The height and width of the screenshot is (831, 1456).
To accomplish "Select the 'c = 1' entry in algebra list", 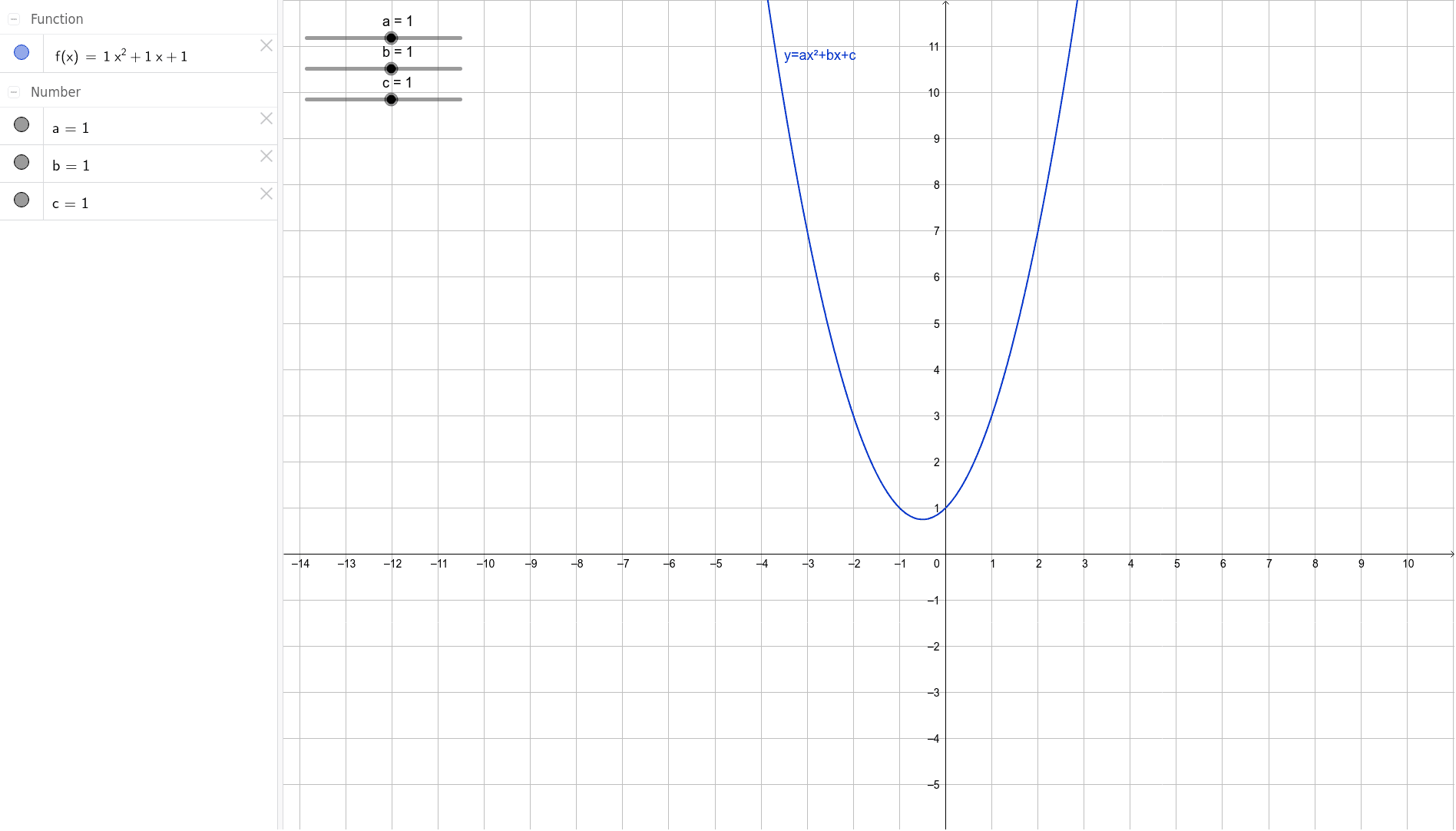I will tap(71, 204).
